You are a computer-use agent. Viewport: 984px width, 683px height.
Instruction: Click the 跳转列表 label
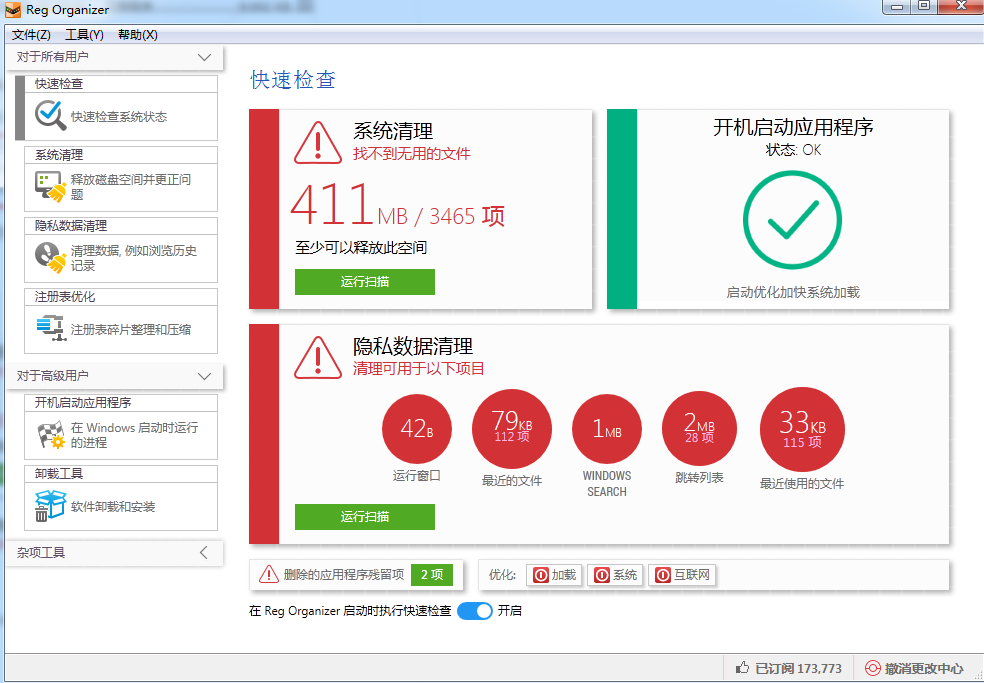click(699, 478)
